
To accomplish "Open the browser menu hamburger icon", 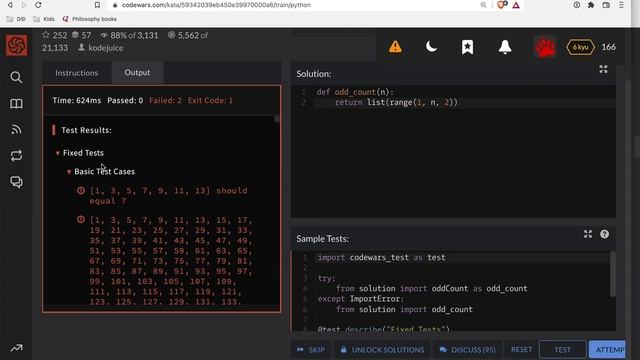I will (x=621, y=5).
